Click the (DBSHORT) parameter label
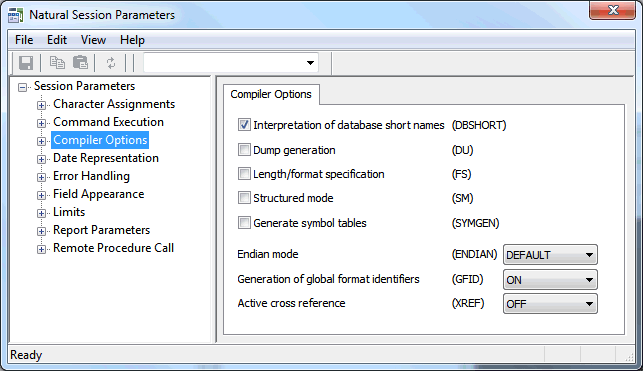 [479, 125]
